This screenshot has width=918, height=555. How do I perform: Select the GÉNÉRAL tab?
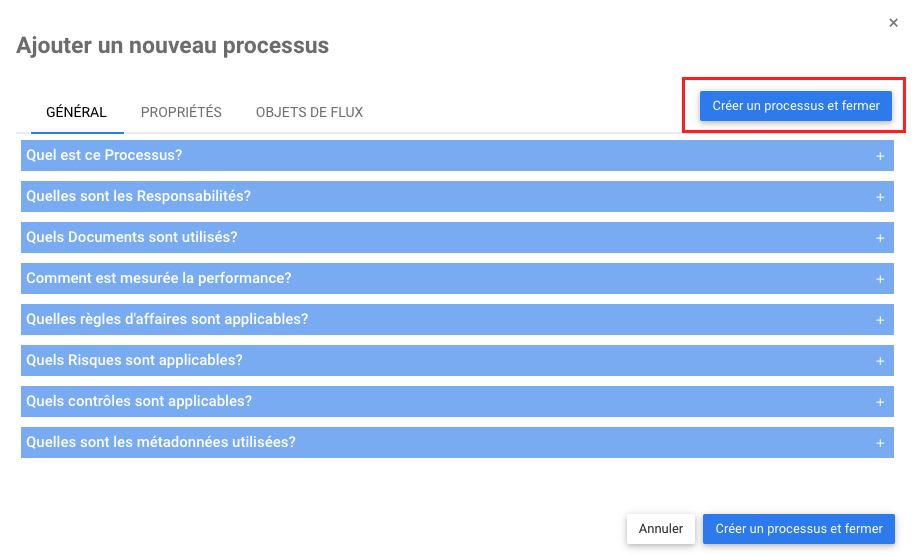tap(76, 112)
